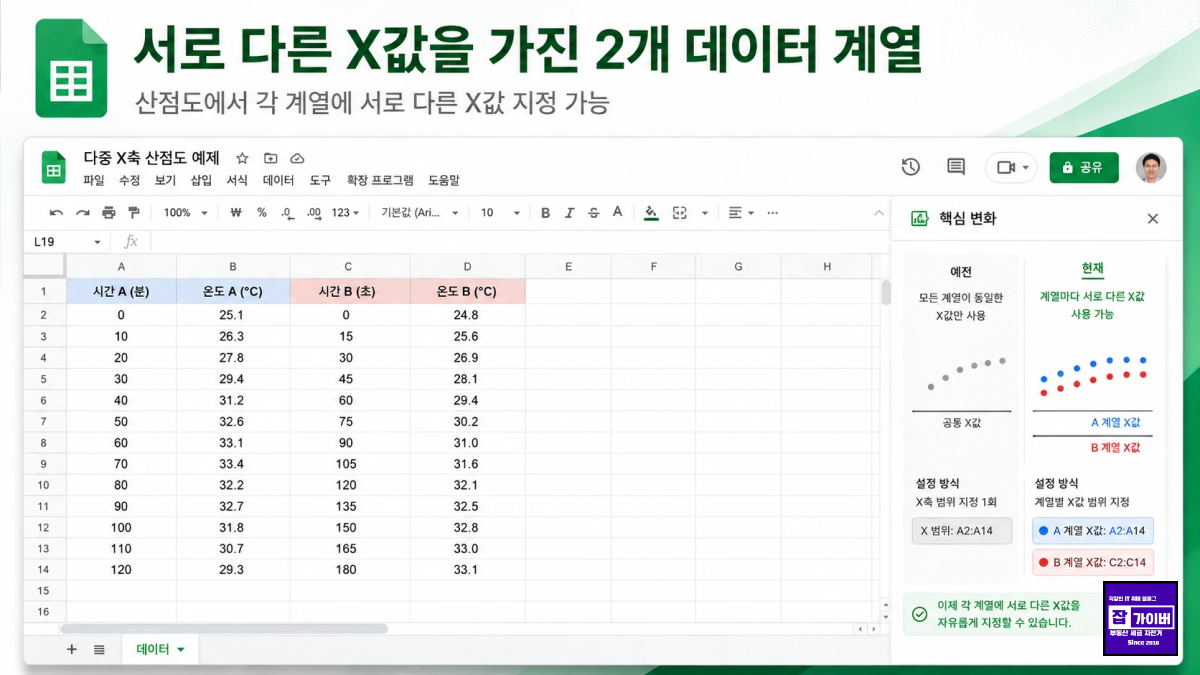This screenshot has height=675, width=1200.
Task: Open the horizontal align dropdown
Action: point(741,213)
